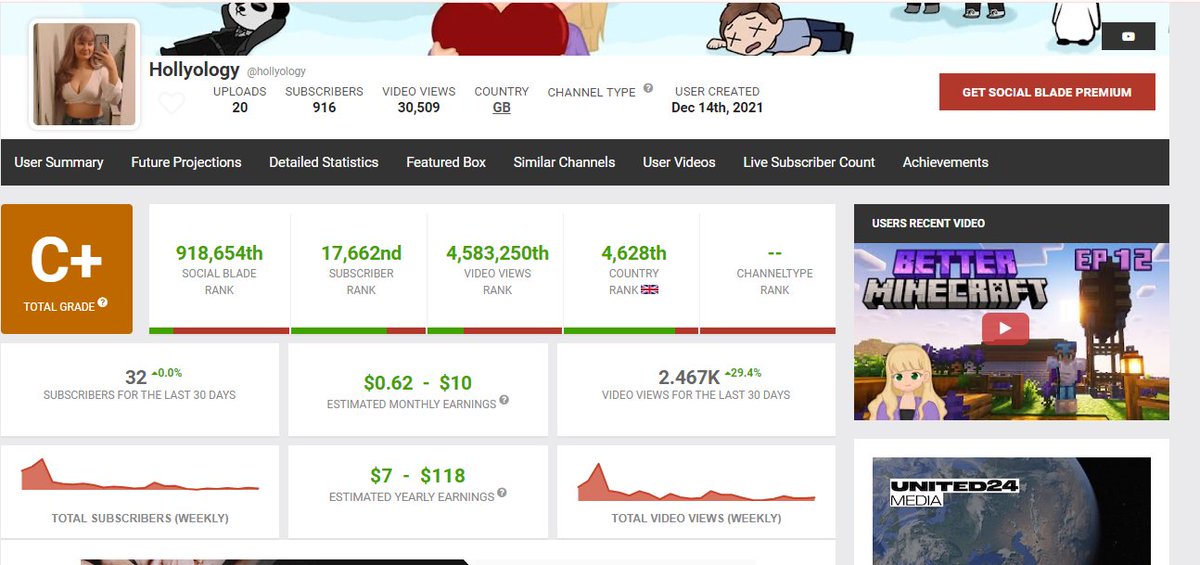Click the Uploads count 20
Image resolution: width=1200 pixels, height=565 pixels.
[240, 107]
